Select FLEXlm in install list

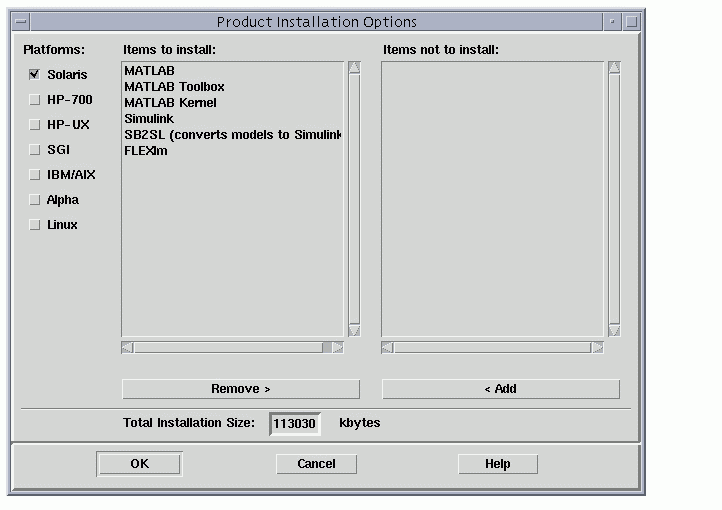click(x=233, y=151)
